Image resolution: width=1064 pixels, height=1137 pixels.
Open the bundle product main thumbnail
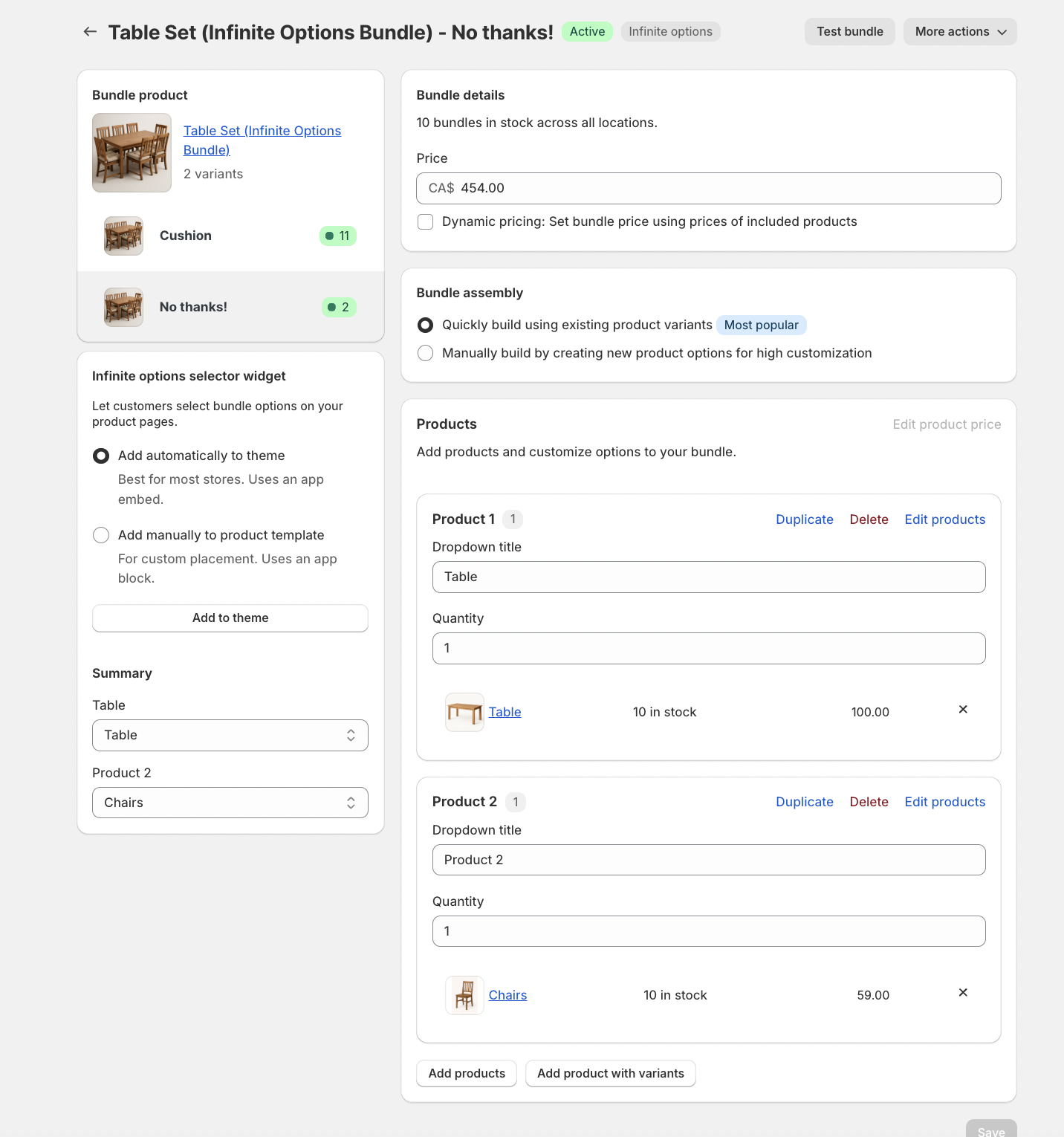click(x=132, y=153)
